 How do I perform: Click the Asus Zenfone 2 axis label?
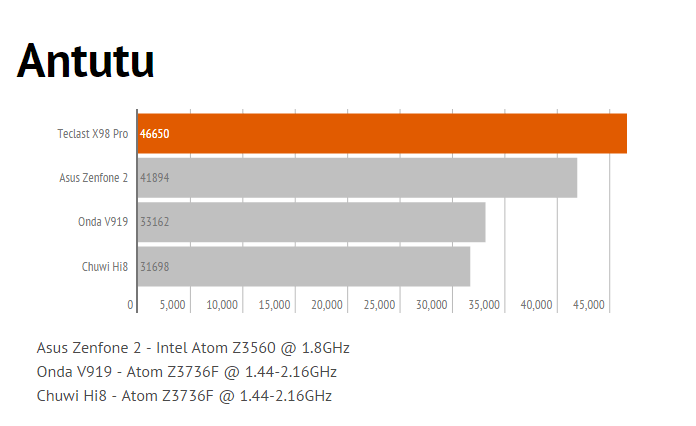[94, 177]
